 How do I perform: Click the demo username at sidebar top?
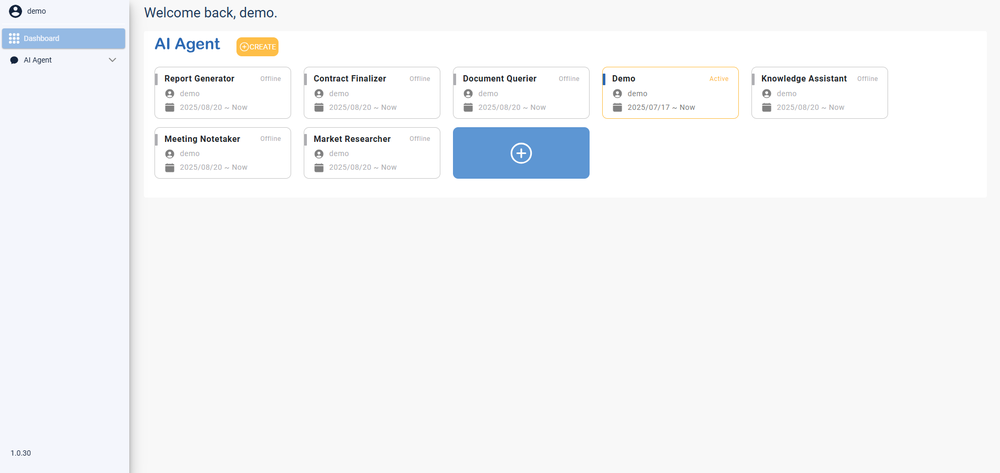click(36, 11)
